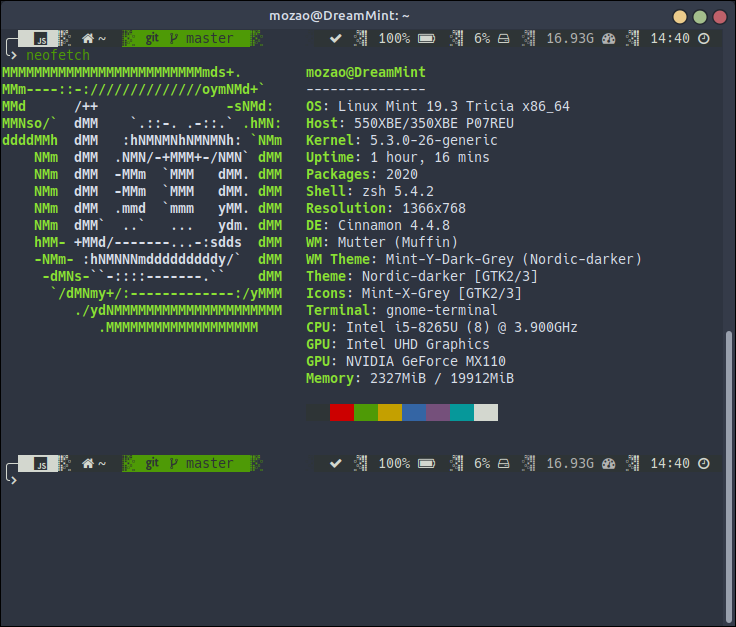736x627 pixels.
Task: Click the WM value Mutter (Muffin)
Action: click(398, 242)
